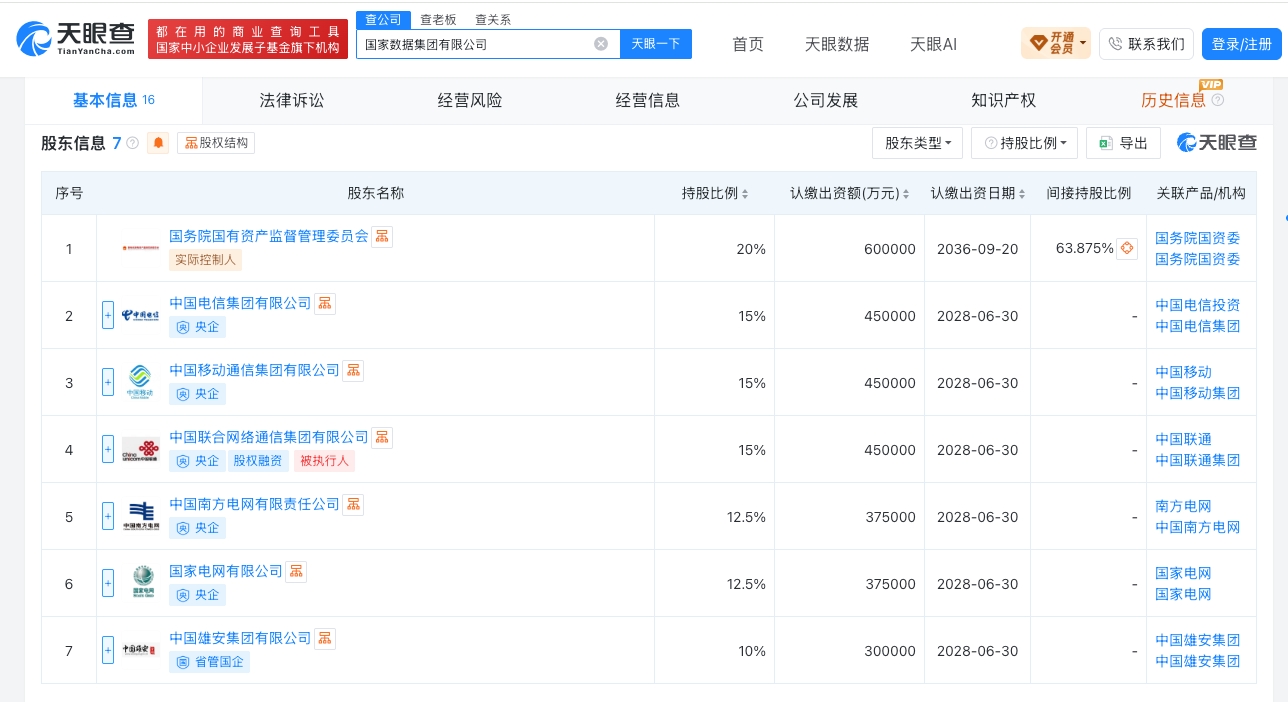Click the 导出 export button
Screen dimensions: 1288x702
click(1123, 143)
